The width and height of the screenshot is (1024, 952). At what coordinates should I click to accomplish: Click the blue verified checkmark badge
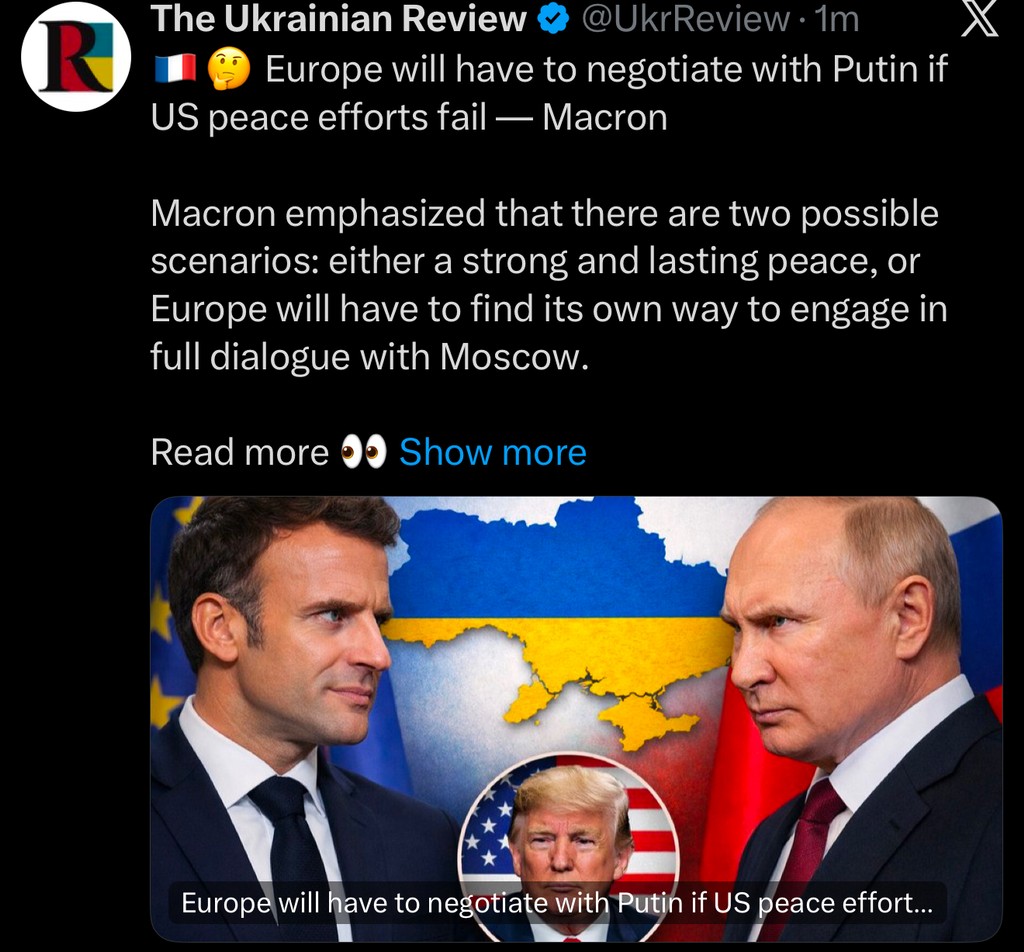(x=553, y=20)
